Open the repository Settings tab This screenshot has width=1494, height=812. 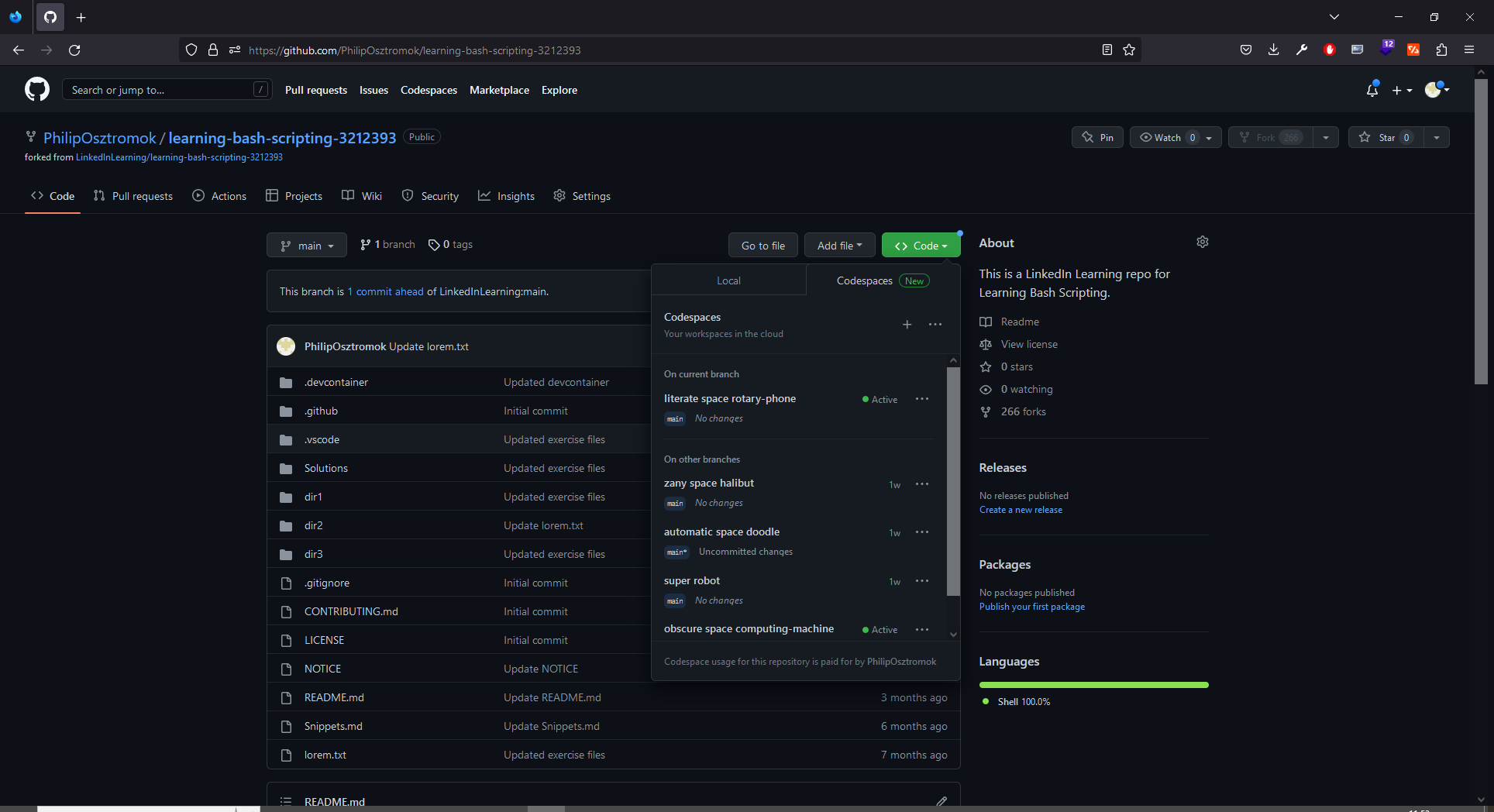click(x=582, y=196)
